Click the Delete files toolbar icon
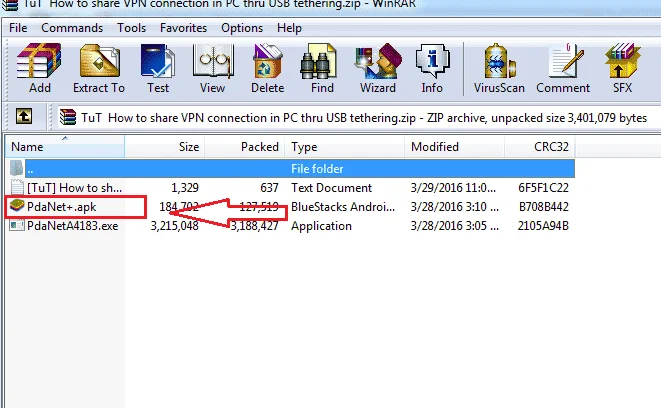 pos(267,62)
